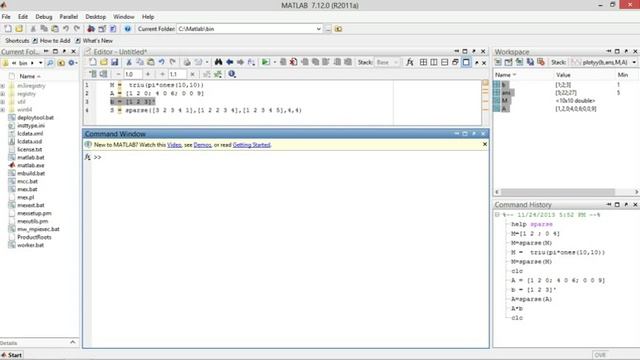Viewport: 640px width, 360px height.
Task: Open Workspace plot selector dropdown arrow
Action: point(634,62)
